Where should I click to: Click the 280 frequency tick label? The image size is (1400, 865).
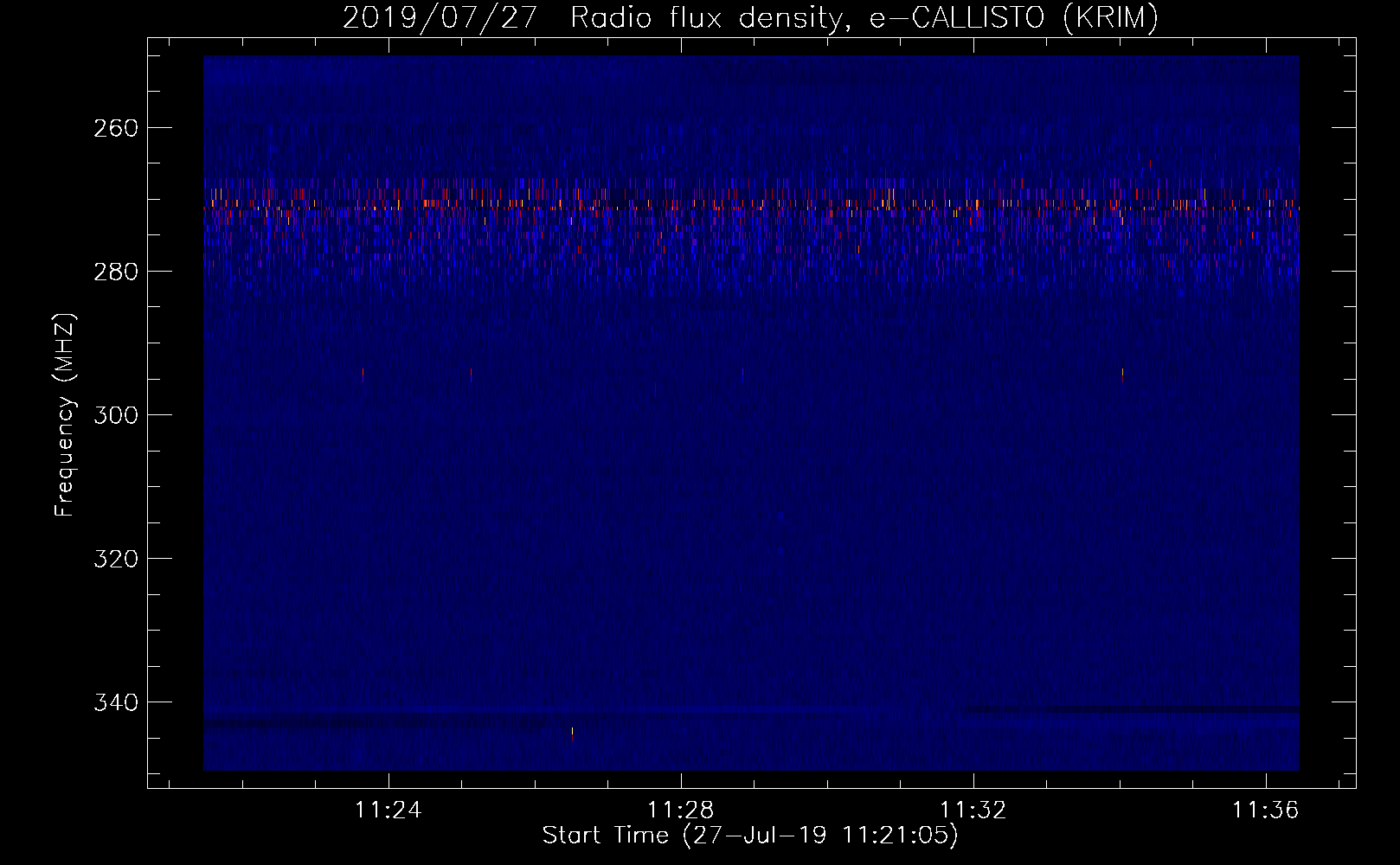point(116,272)
